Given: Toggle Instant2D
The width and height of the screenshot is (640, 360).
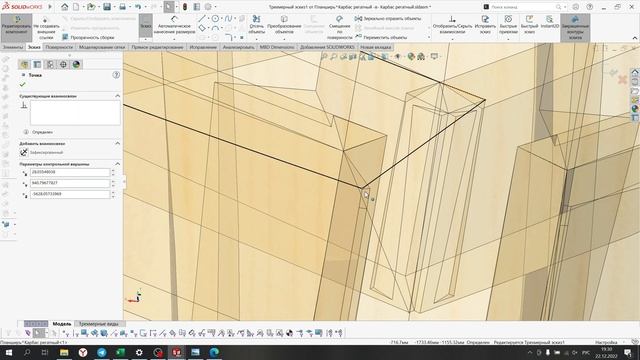Looking at the screenshot, I should (549, 23).
